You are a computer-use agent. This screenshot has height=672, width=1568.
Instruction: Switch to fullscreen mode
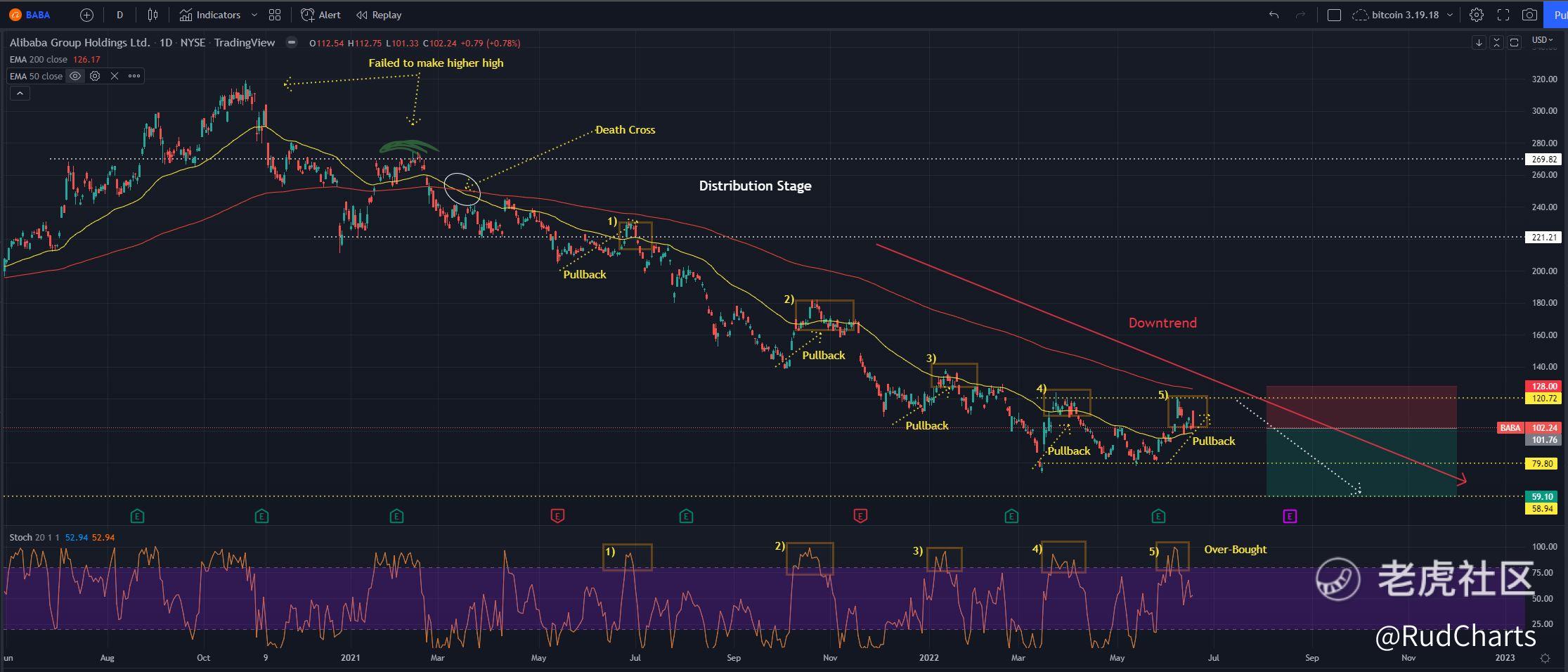(x=1503, y=15)
